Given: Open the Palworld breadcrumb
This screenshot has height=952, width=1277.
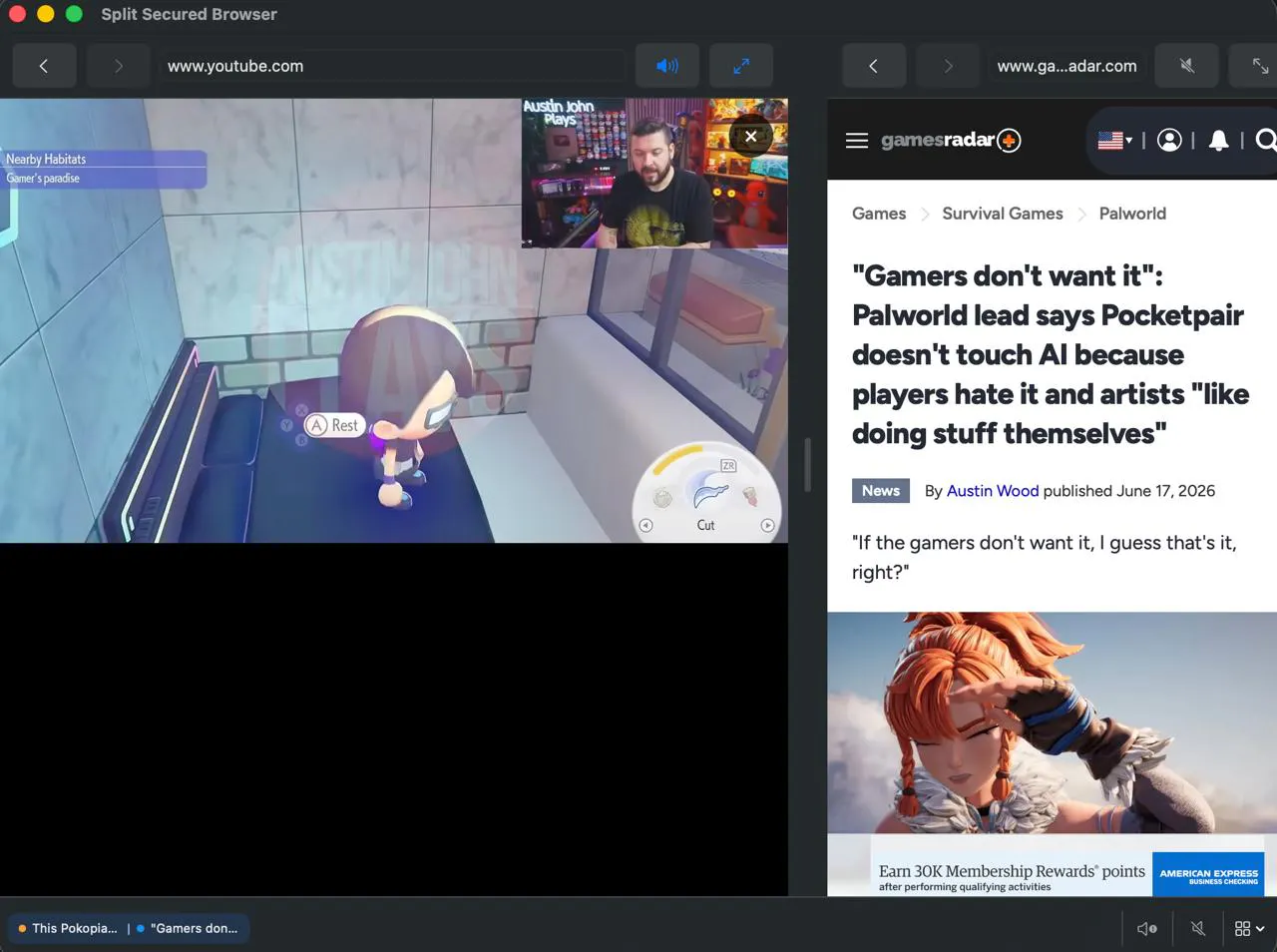Looking at the screenshot, I should [x=1132, y=214].
